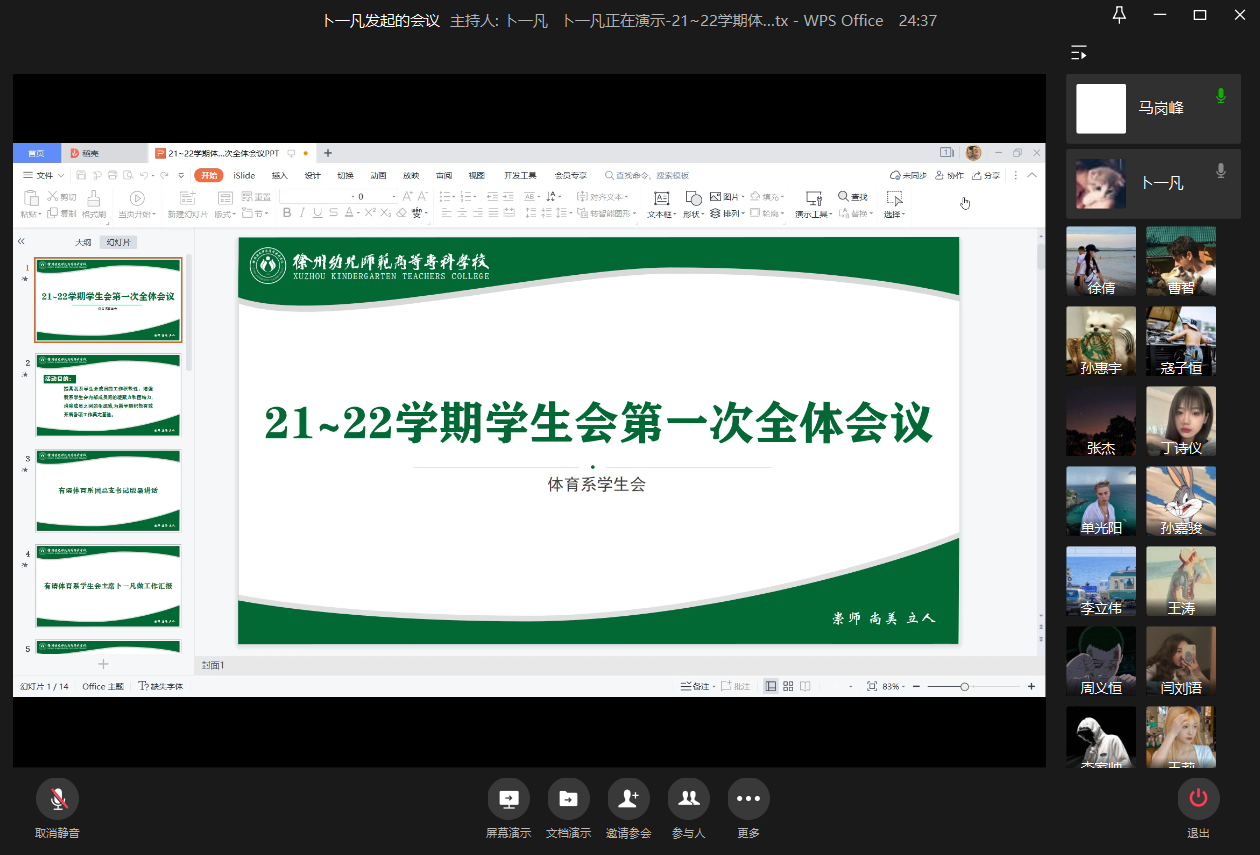
Task: Open the 更多 options menu
Action: (x=748, y=799)
